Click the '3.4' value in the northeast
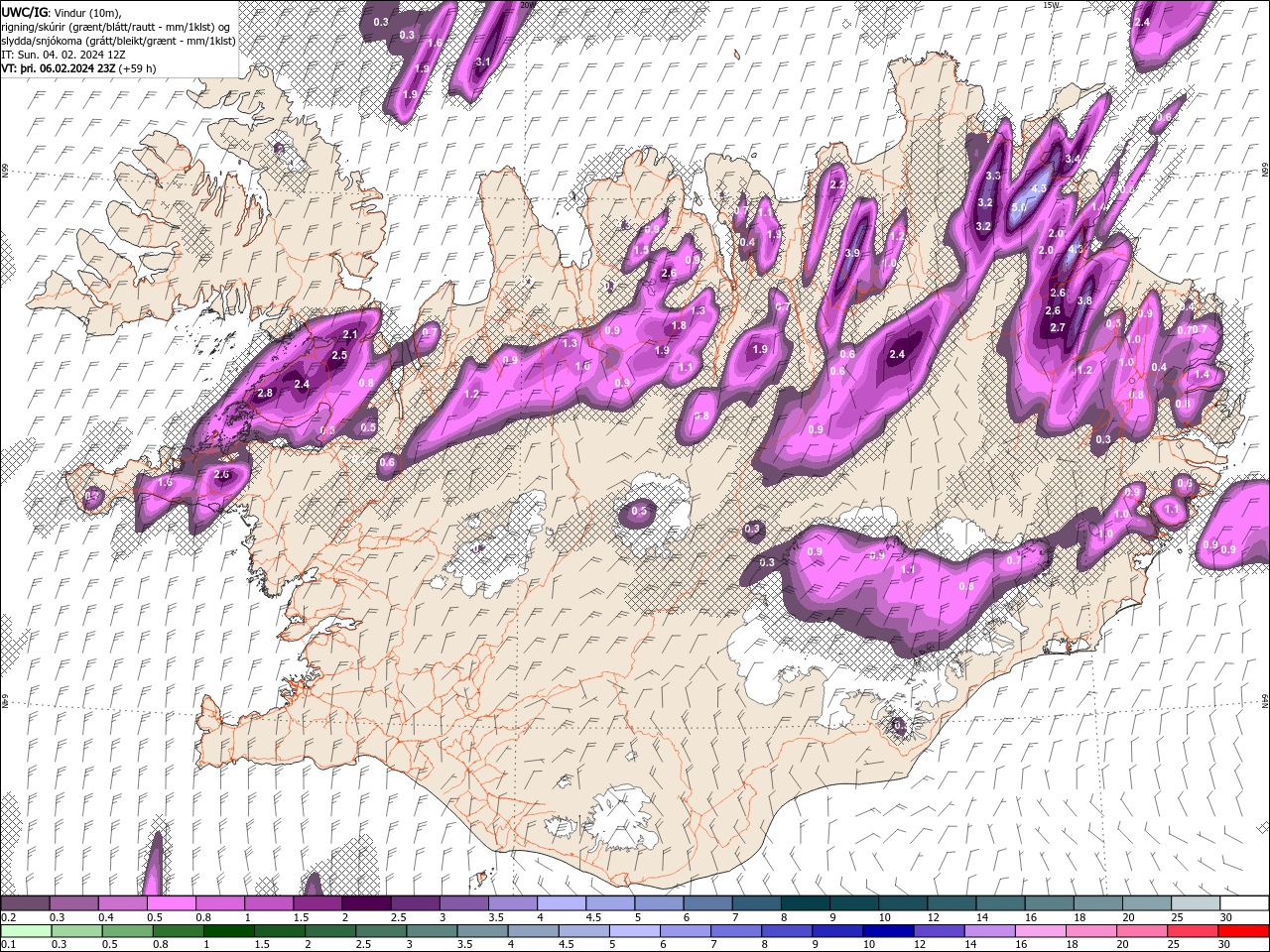 coord(1072,159)
